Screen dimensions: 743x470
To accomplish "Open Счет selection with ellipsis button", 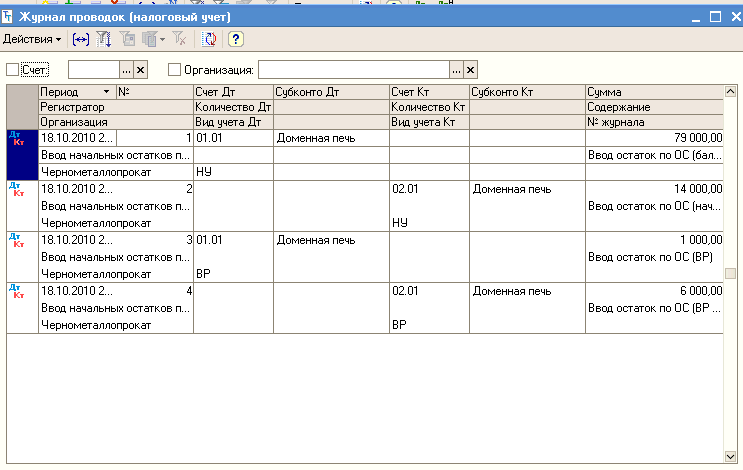I will point(126,70).
